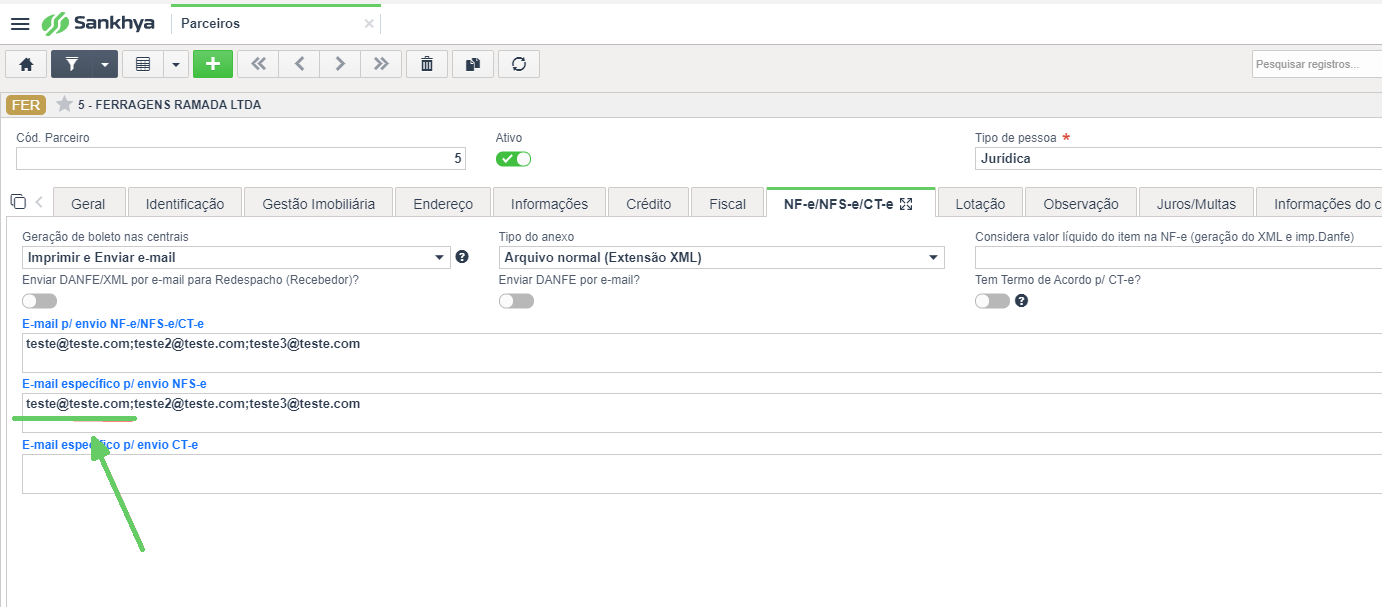The image size is (1382, 607).
Task: Click the E-mail p/ envio NF-e/NFS-e/CT-e field
Action: click(x=702, y=353)
